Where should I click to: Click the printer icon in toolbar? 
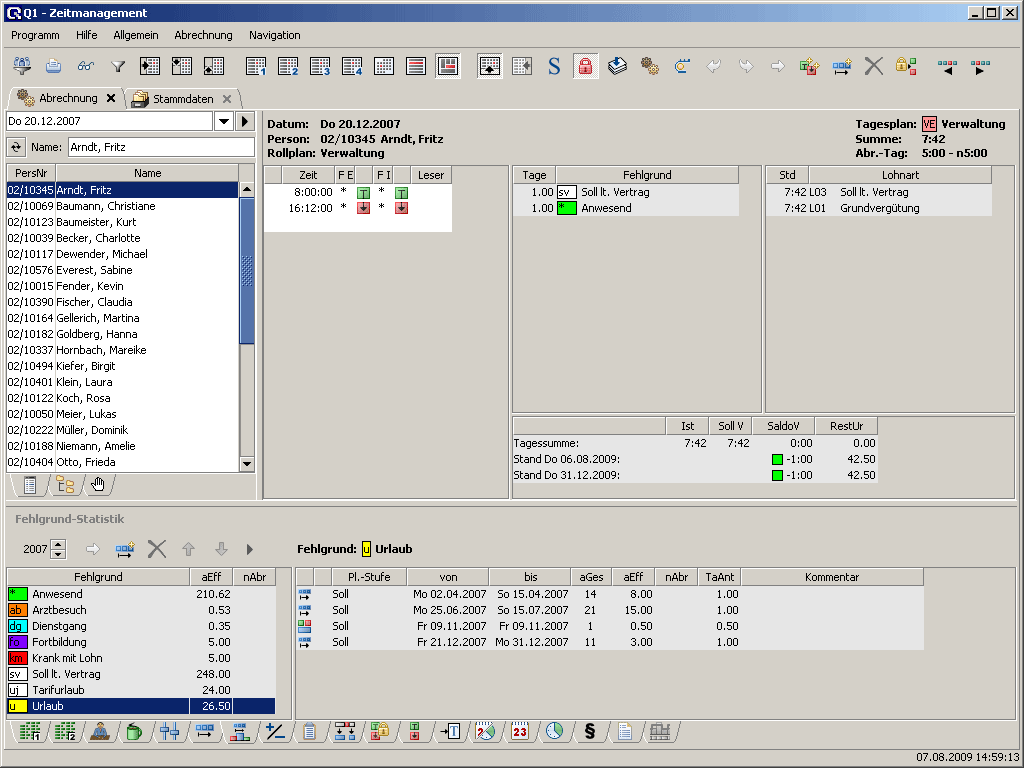point(53,67)
